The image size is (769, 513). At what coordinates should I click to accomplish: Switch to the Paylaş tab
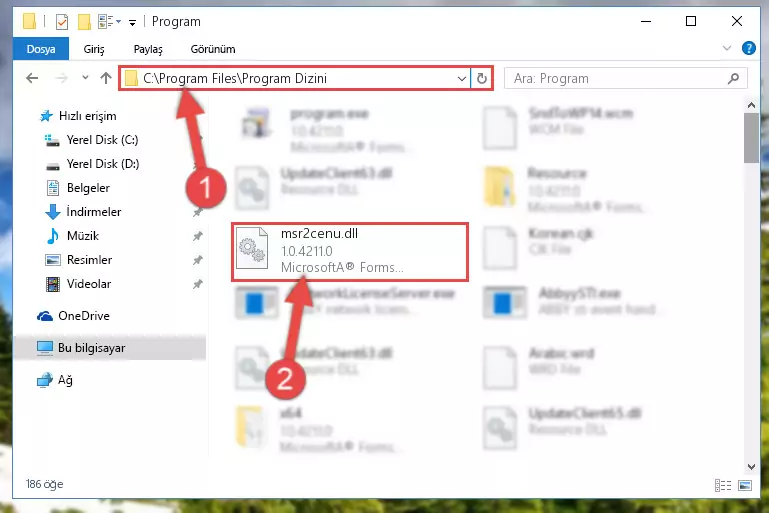148,49
